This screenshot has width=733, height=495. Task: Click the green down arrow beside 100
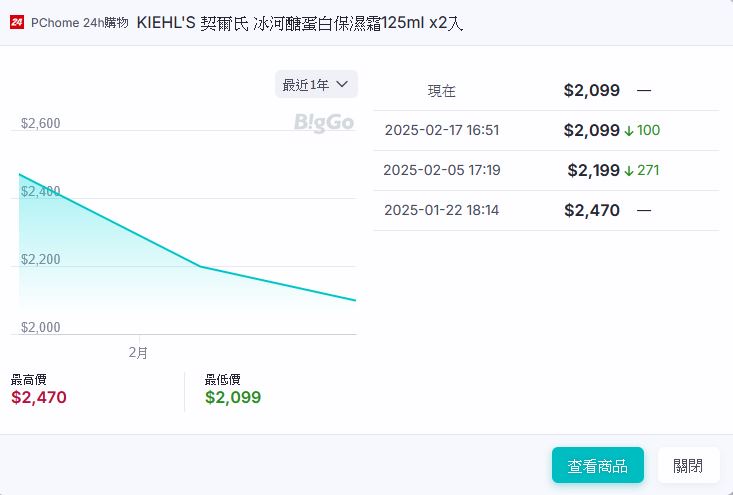point(629,130)
